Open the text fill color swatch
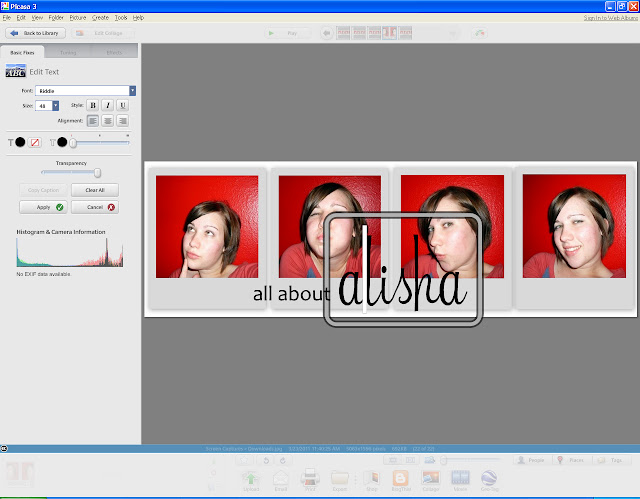640x499 pixels. pyautogui.click(x=20, y=142)
